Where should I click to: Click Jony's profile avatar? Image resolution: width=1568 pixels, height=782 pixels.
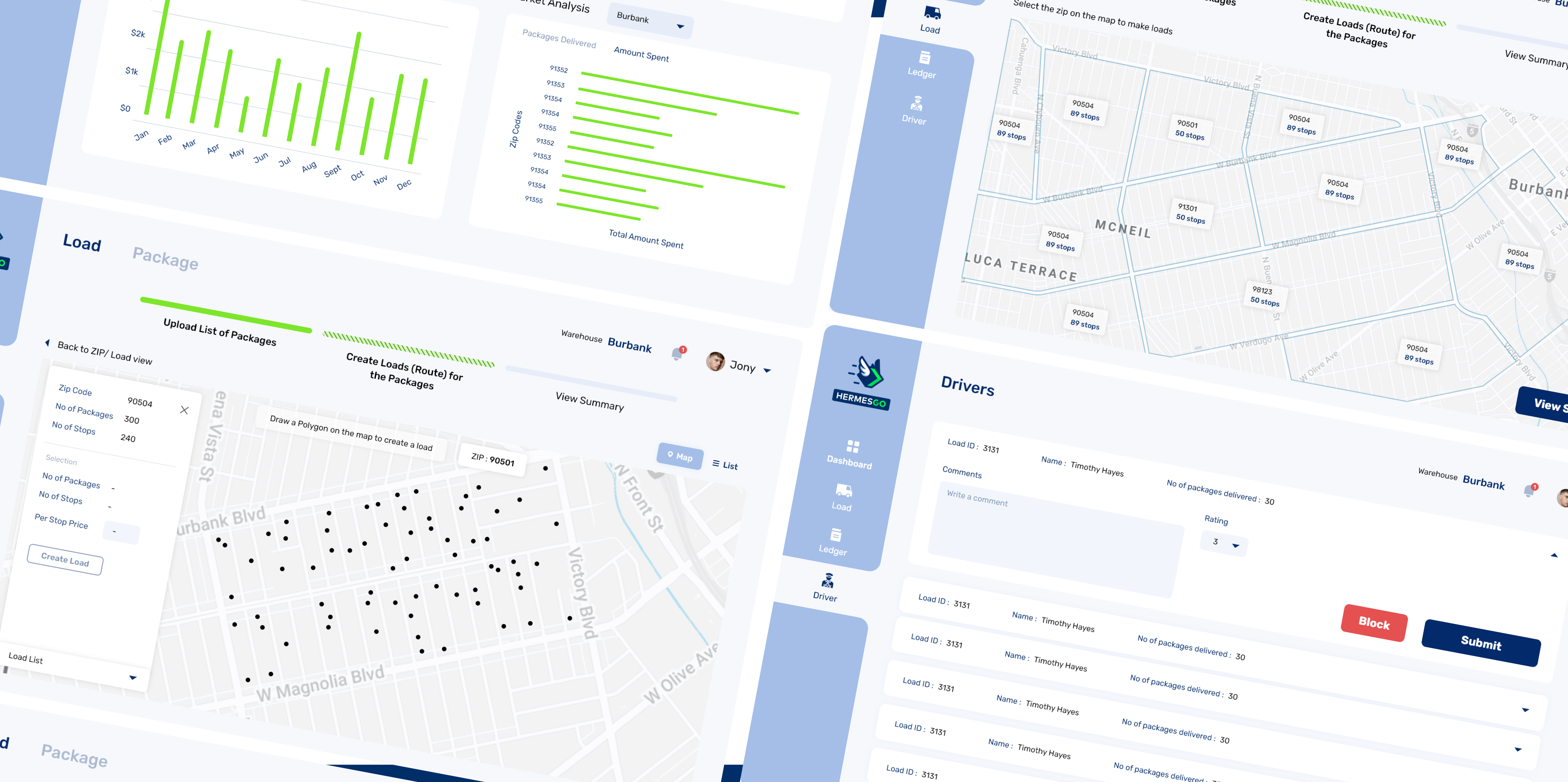click(715, 361)
